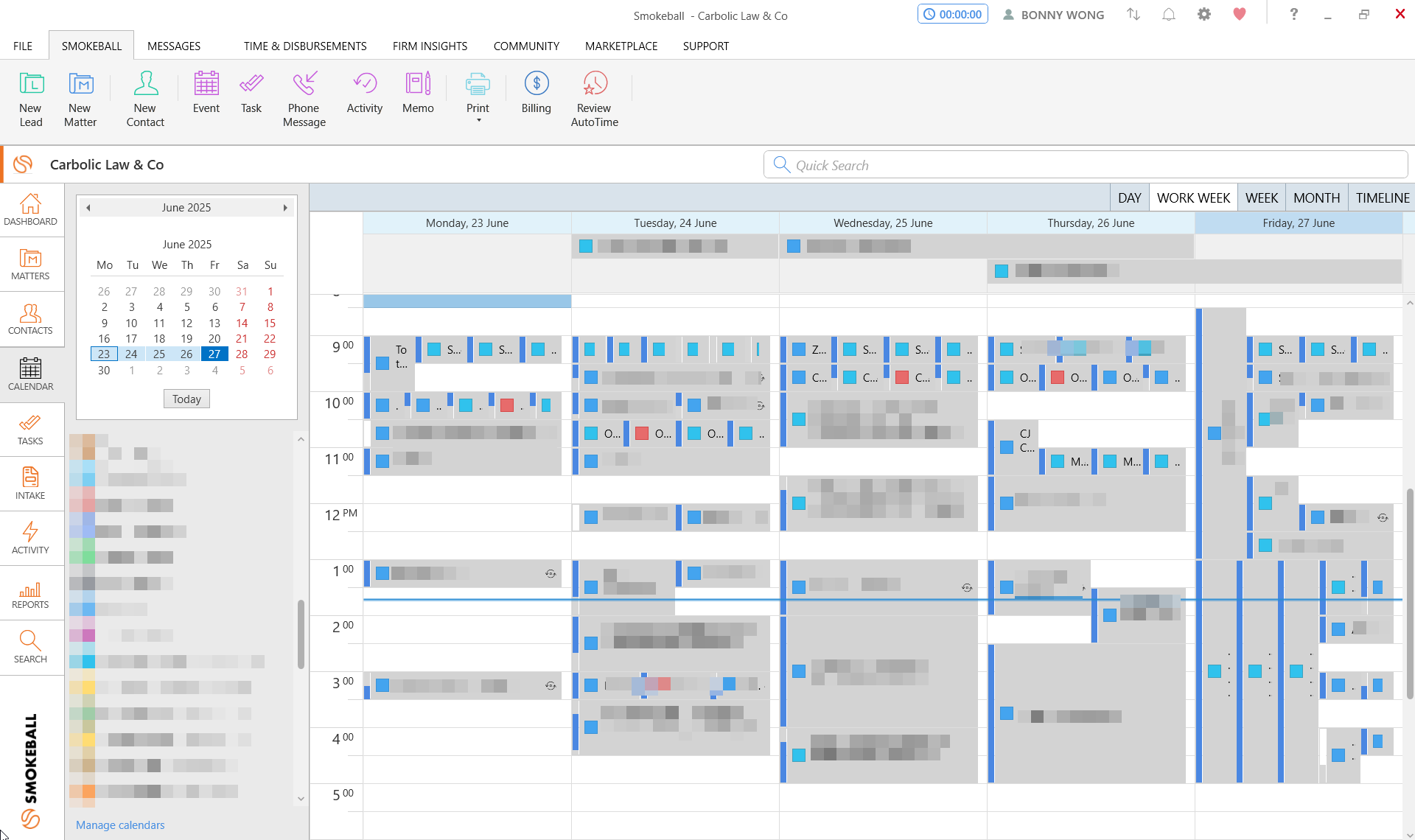Add a New Contact

pyautogui.click(x=145, y=99)
